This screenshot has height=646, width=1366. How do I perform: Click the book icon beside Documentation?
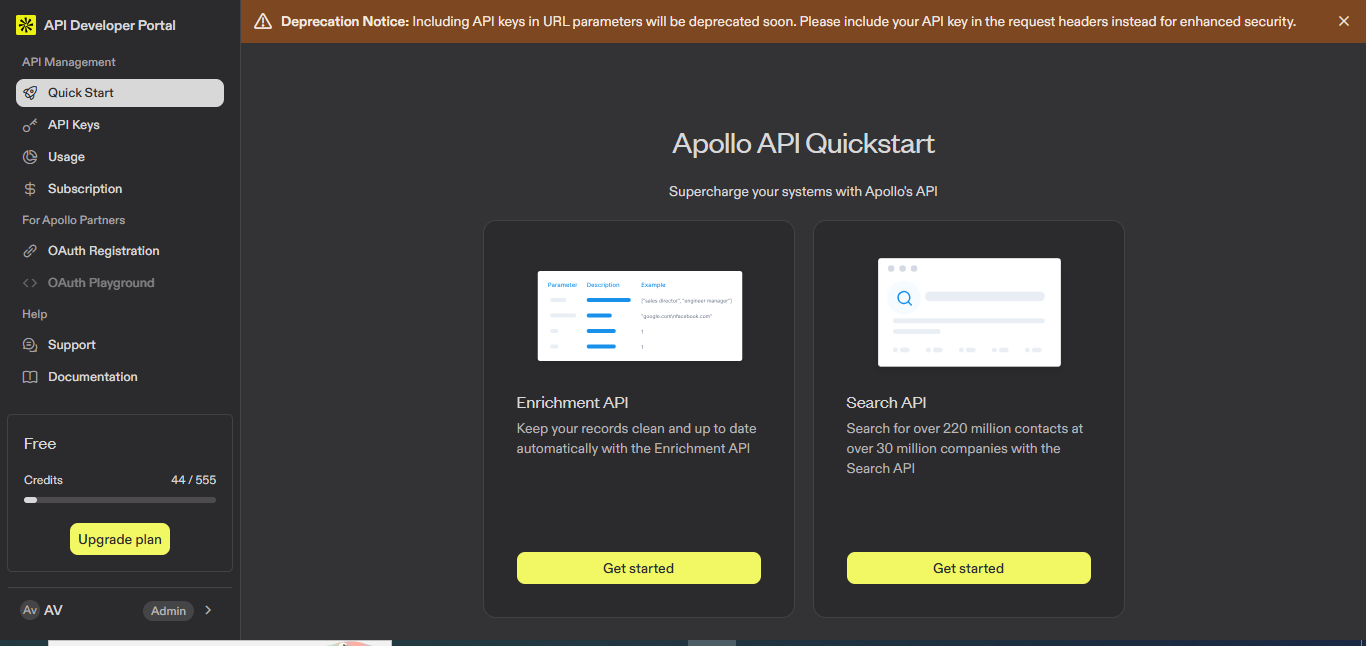pos(30,377)
